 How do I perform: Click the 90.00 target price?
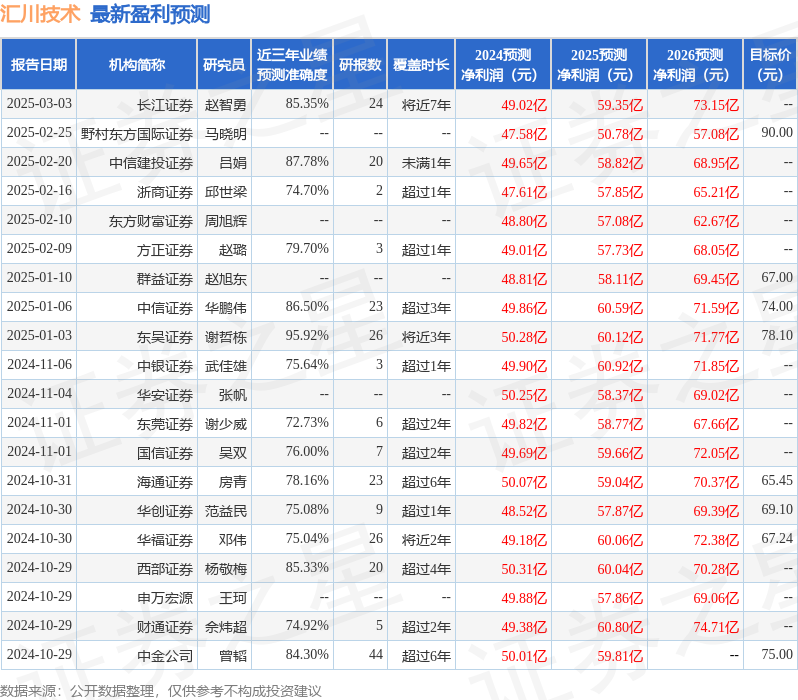tap(777, 133)
